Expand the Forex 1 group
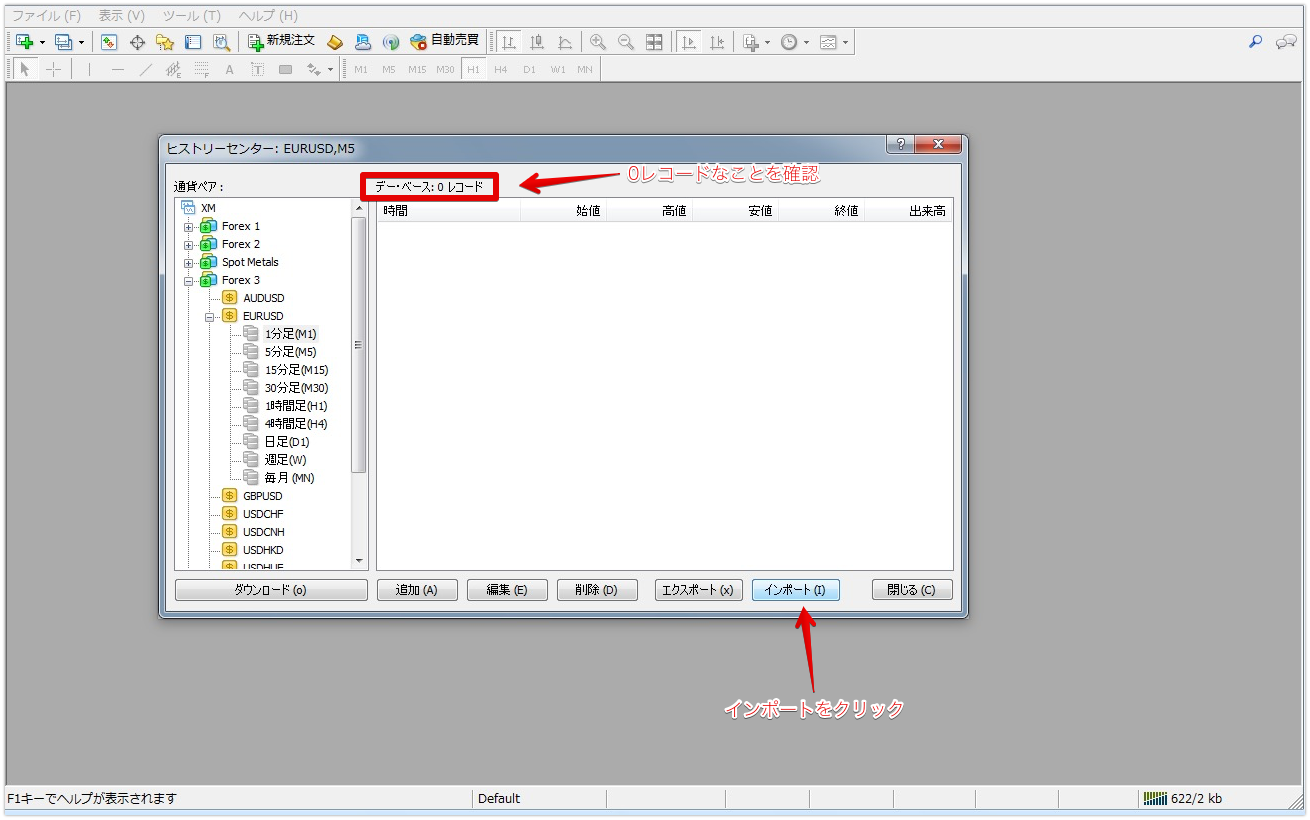The image size is (1310, 820). click(x=189, y=225)
